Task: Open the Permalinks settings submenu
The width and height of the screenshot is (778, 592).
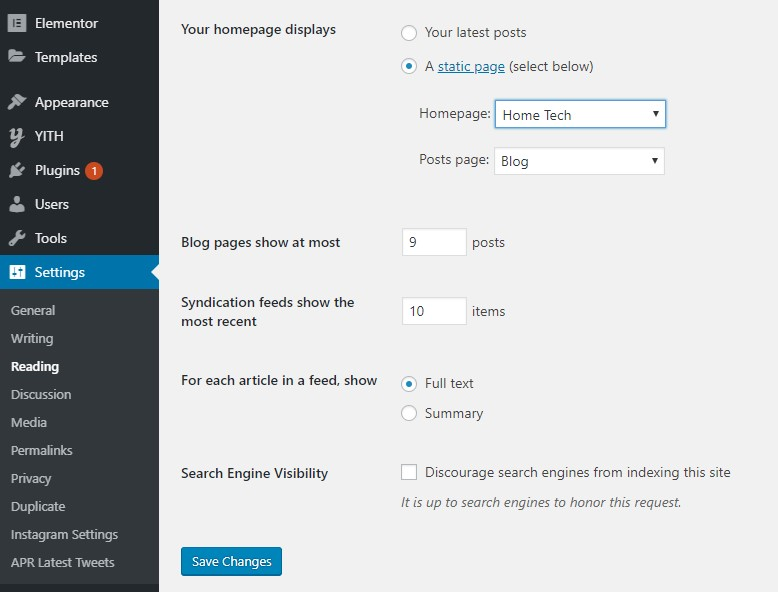Action: [x=42, y=450]
